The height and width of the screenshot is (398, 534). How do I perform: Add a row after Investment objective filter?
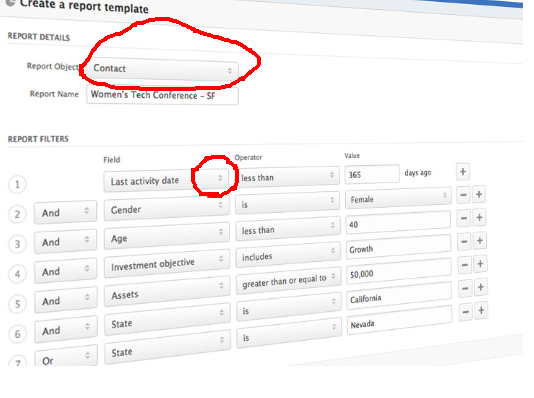480,241
